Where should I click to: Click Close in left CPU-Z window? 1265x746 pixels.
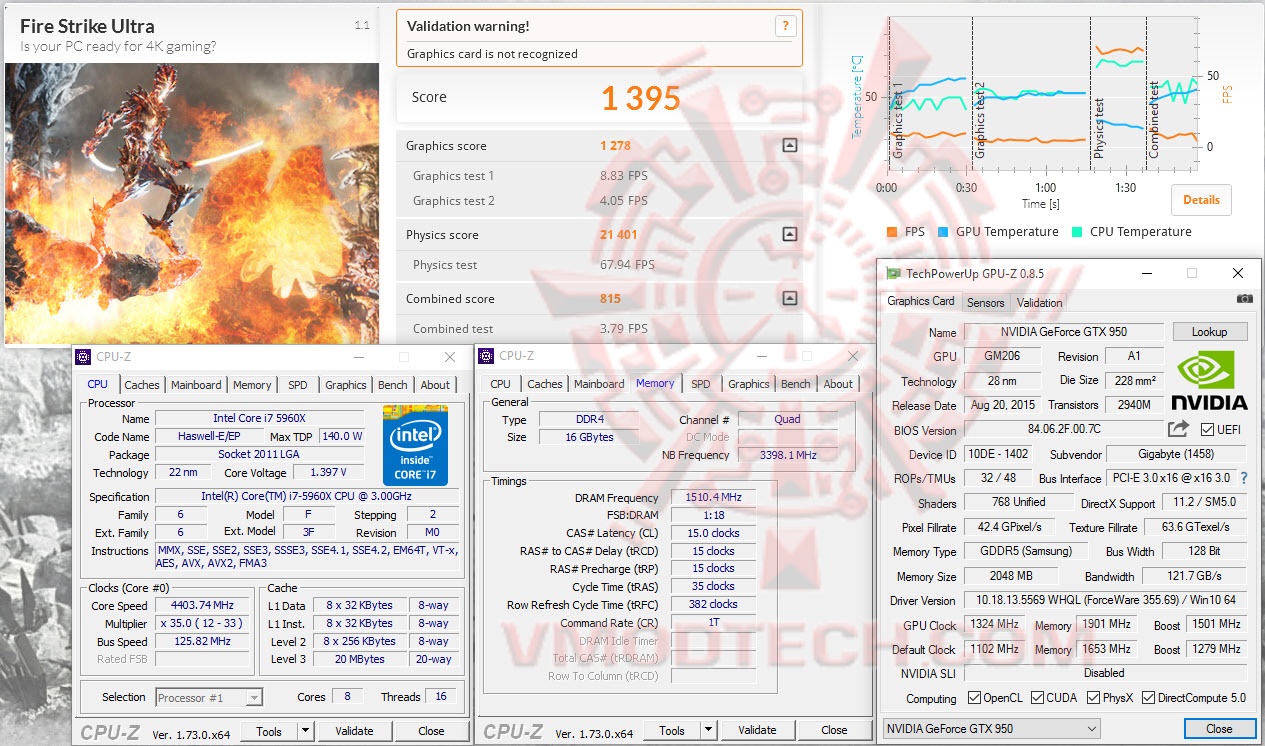(x=431, y=731)
